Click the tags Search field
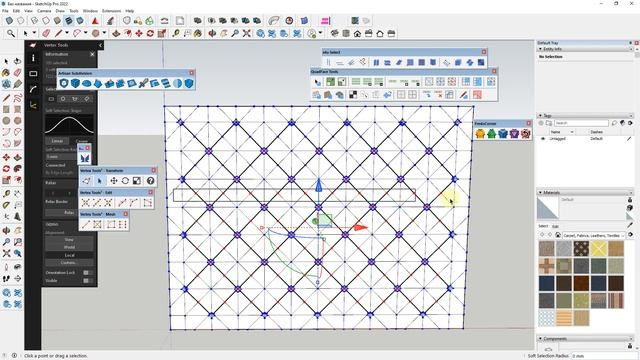Viewport: 640px width, 360px height. point(582,123)
